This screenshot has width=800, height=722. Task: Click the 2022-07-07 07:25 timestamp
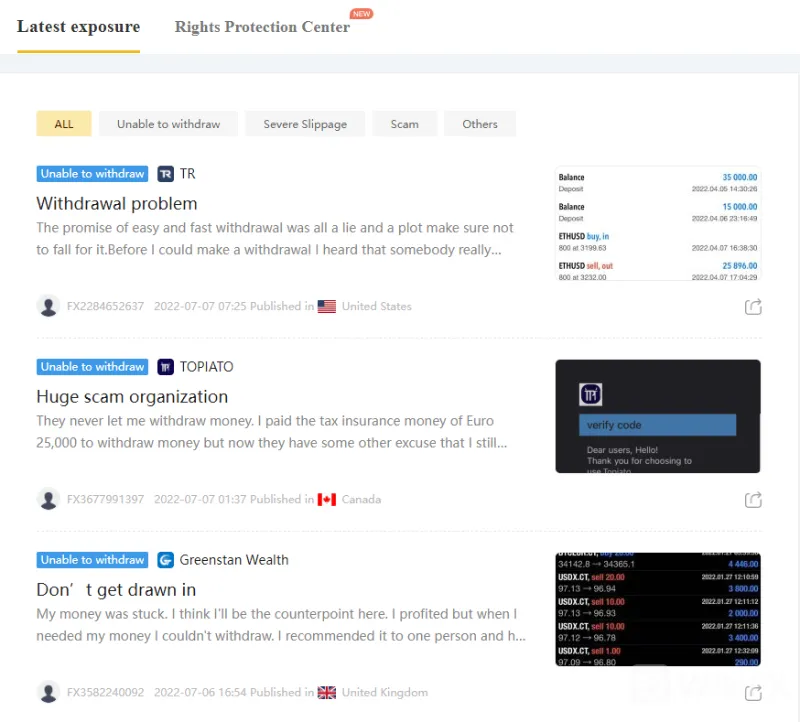coord(200,306)
